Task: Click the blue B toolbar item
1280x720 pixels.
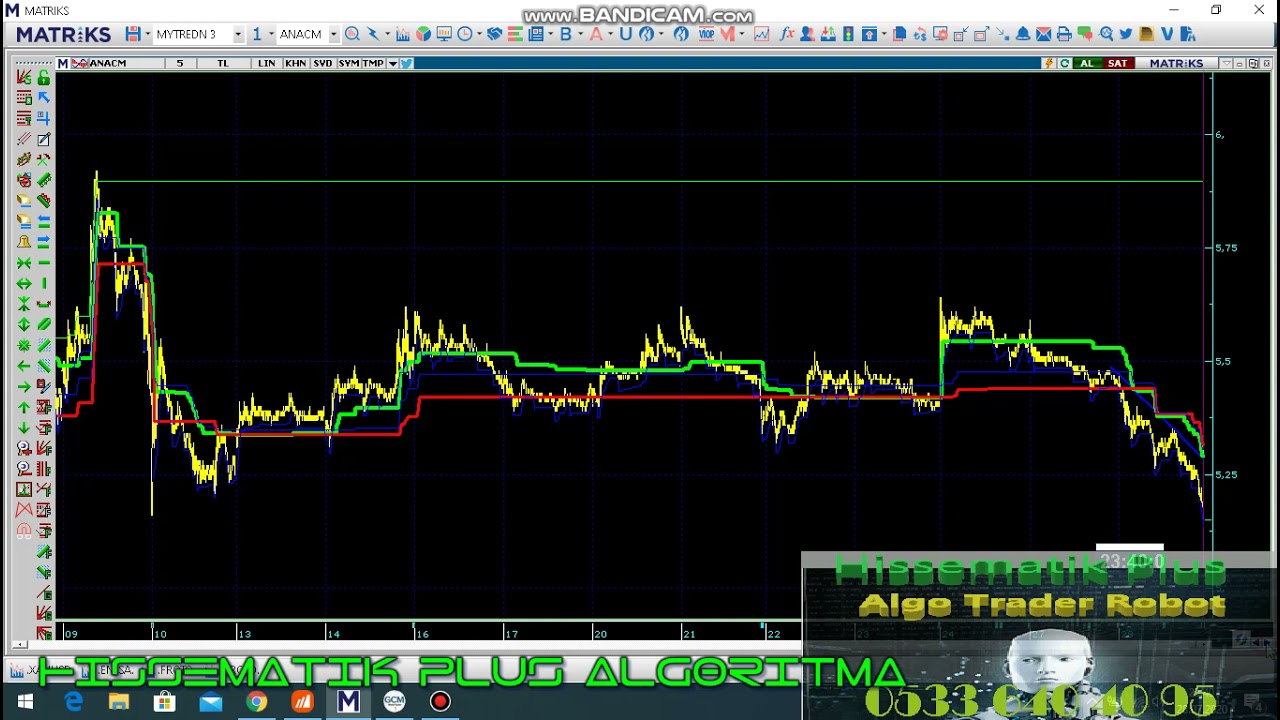Action: click(x=566, y=34)
